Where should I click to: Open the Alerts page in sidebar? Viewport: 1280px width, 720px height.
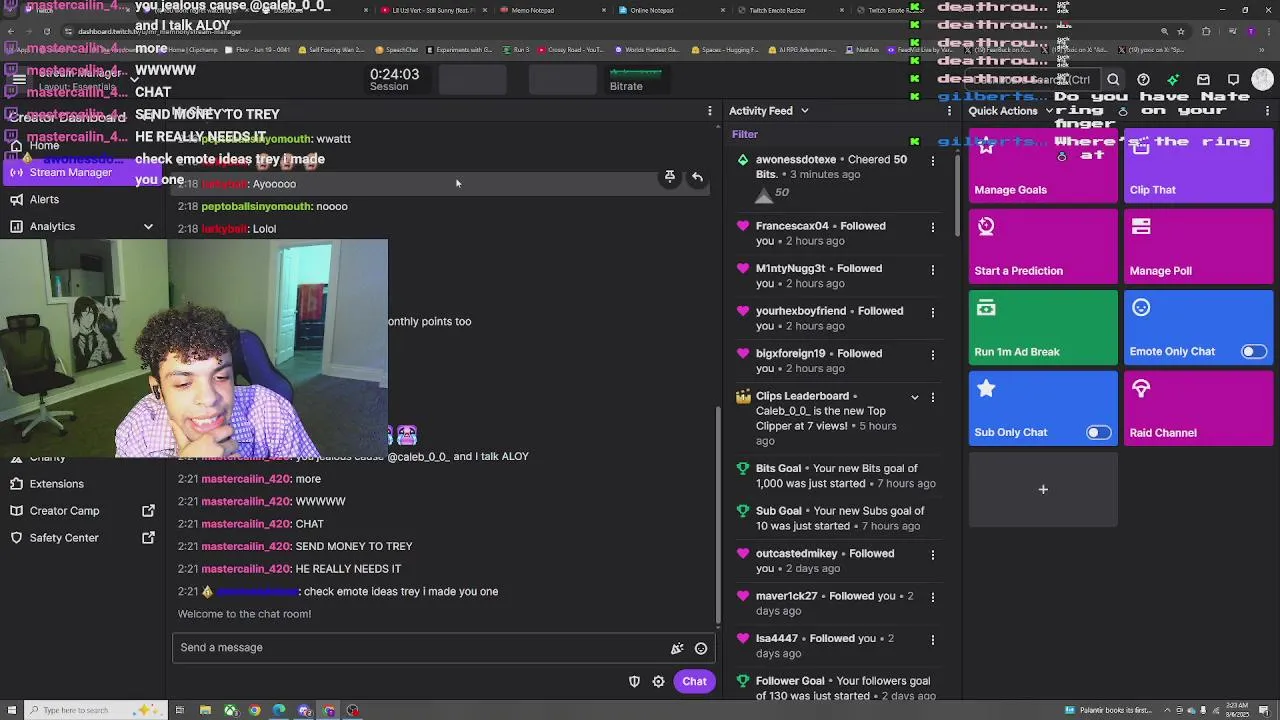pyautogui.click(x=44, y=199)
